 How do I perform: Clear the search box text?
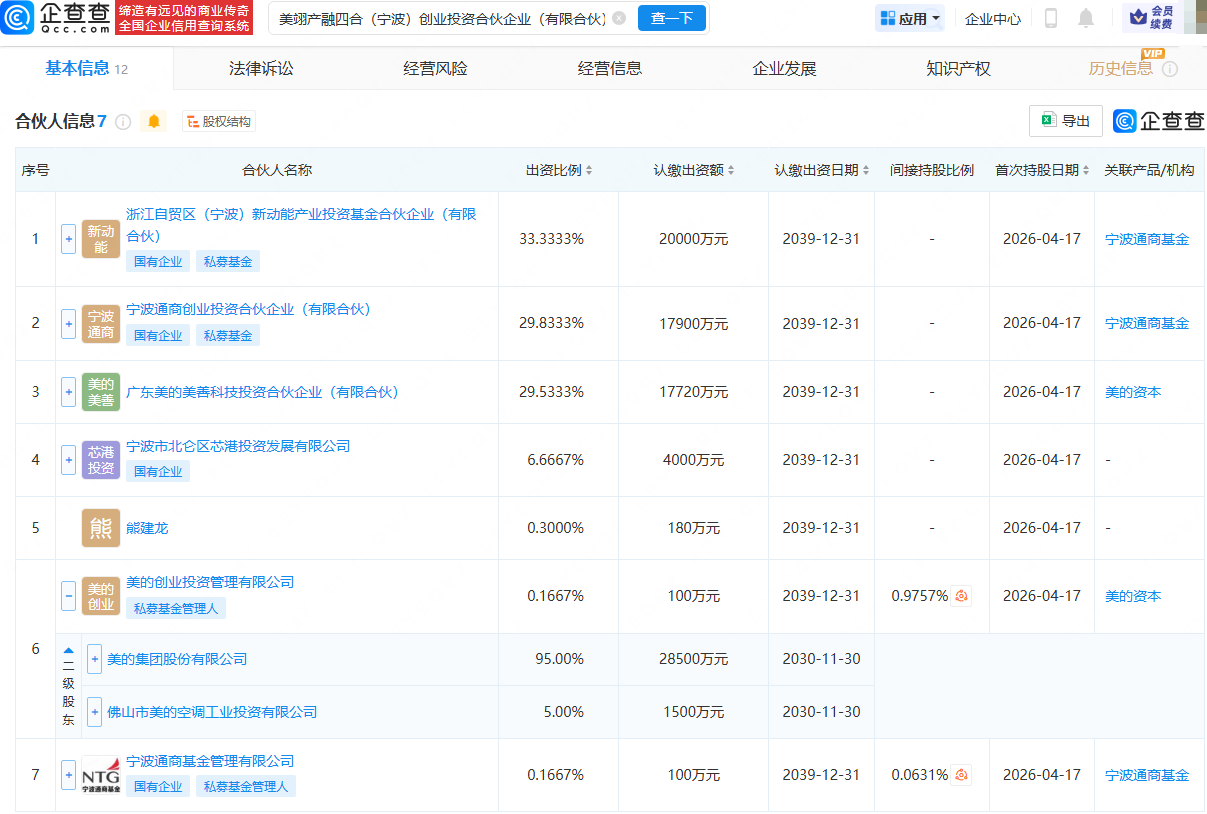pyautogui.click(x=619, y=18)
